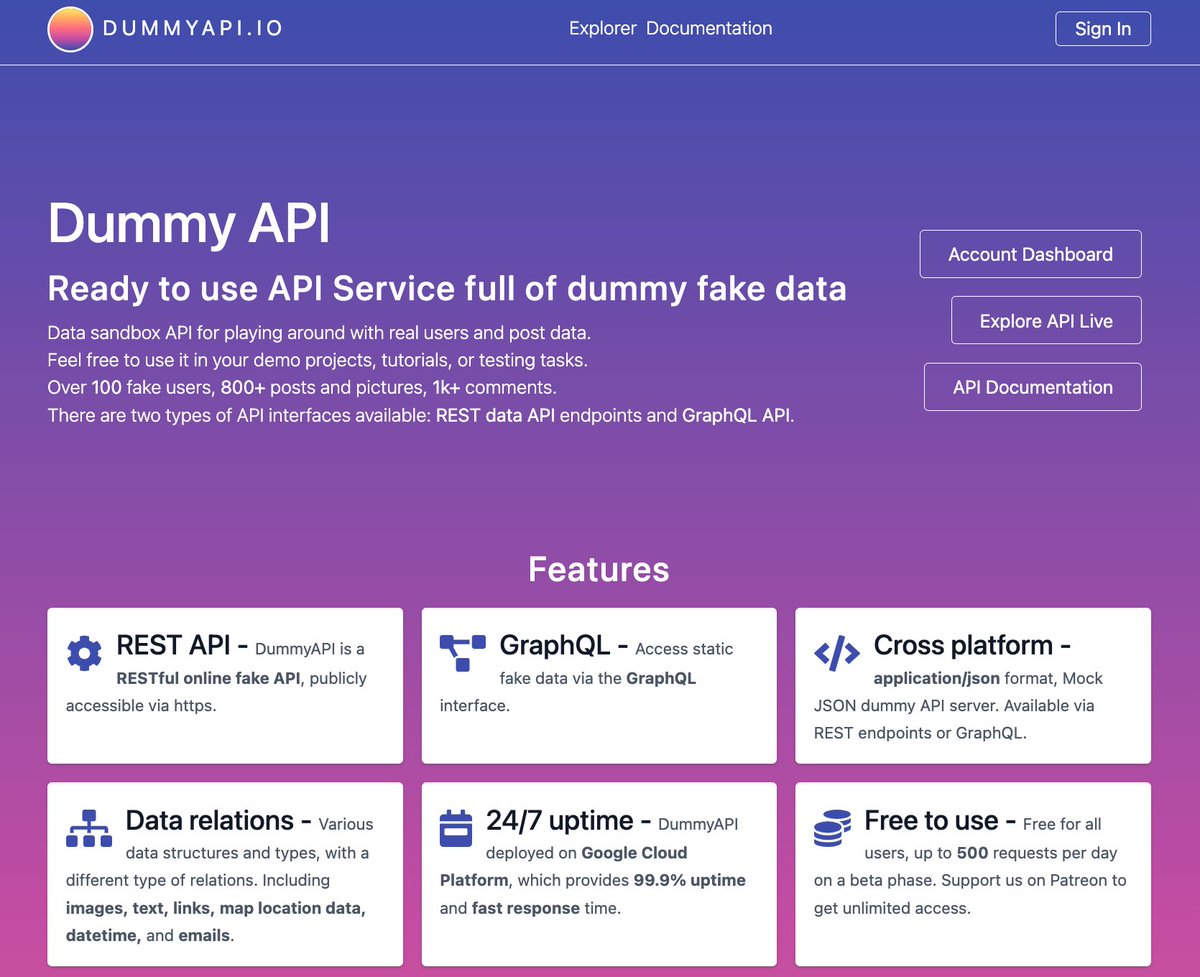Click the Sign In button
The width and height of the screenshot is (1200, 977).
coord(1103,29)
